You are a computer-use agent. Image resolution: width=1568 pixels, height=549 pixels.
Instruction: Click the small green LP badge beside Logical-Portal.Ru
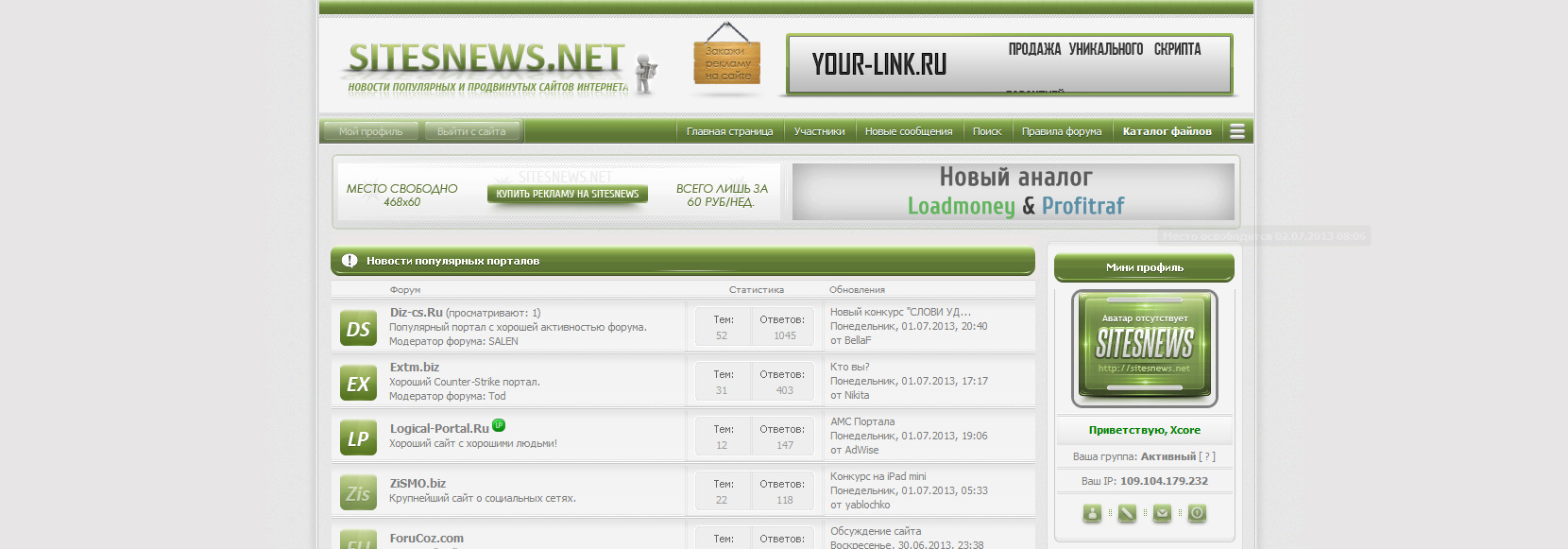(x=499, y=425)
